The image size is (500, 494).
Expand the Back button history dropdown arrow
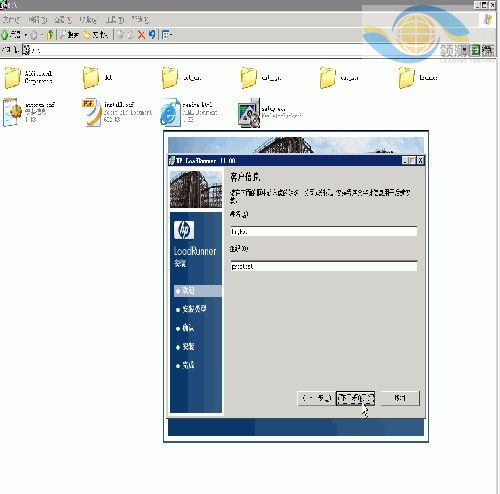point(25,35)
